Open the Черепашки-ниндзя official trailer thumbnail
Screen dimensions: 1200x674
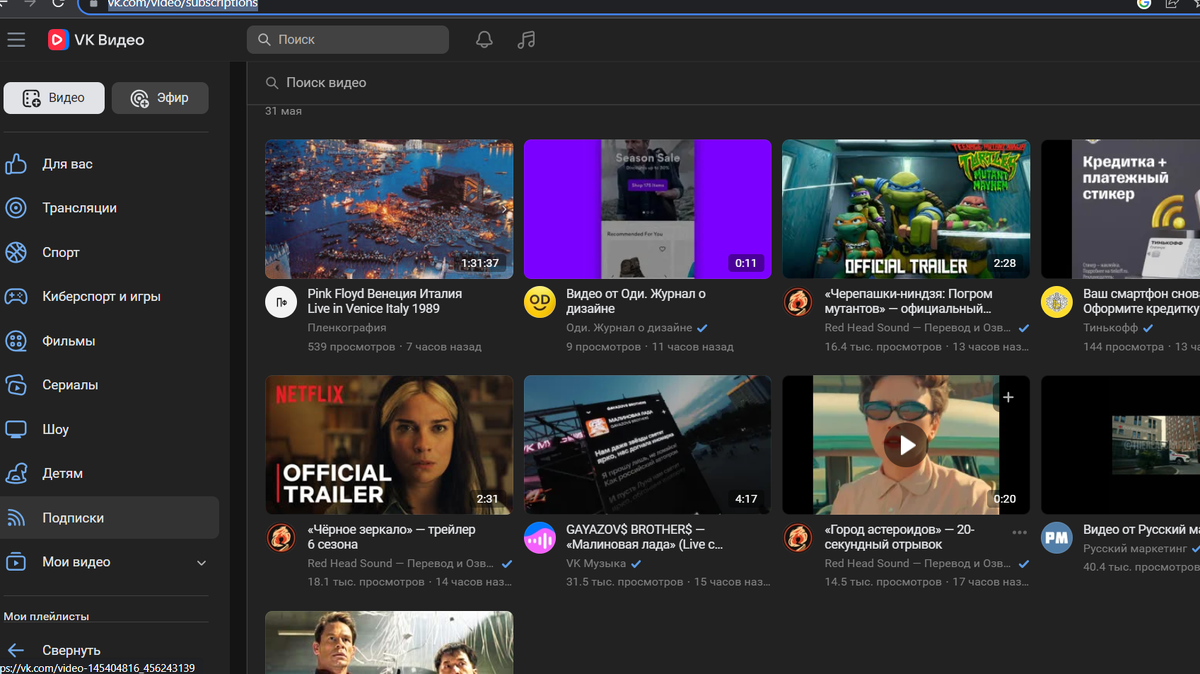point(905,209)
